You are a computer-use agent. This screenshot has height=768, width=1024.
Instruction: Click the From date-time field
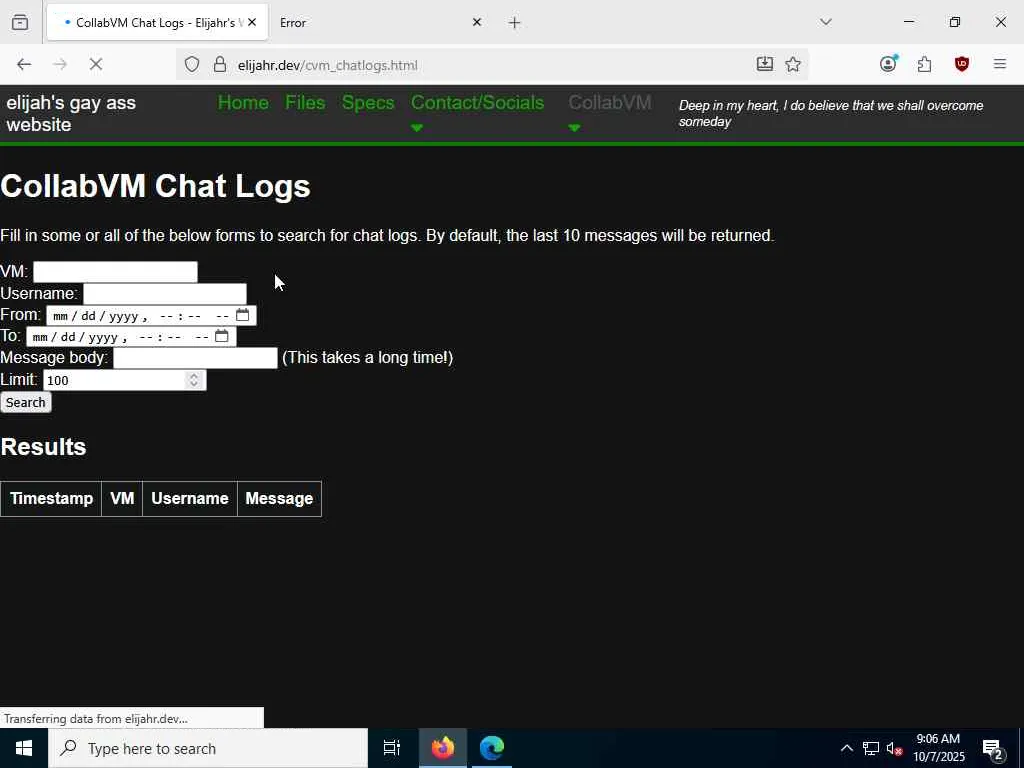(151, 315)
